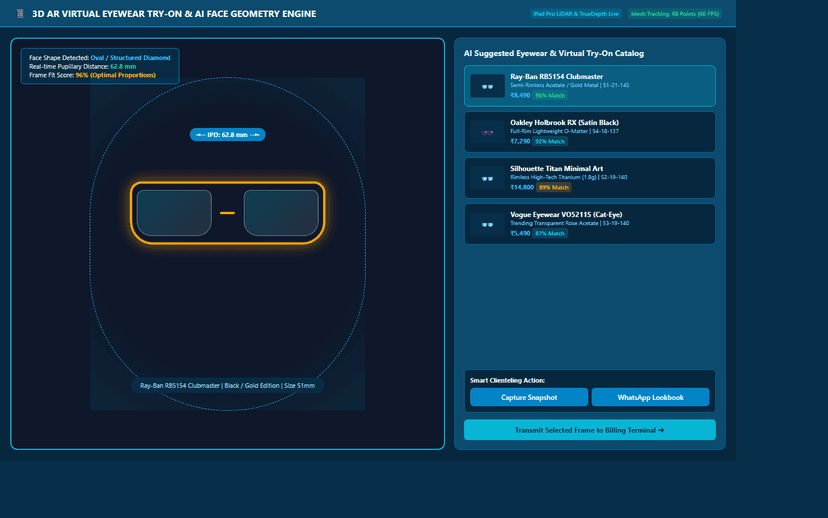Click AI Suggested Eyewear & Virtual Try-On Catalog heading
This screenshot has height=518, width=828.
click(553, 53)
